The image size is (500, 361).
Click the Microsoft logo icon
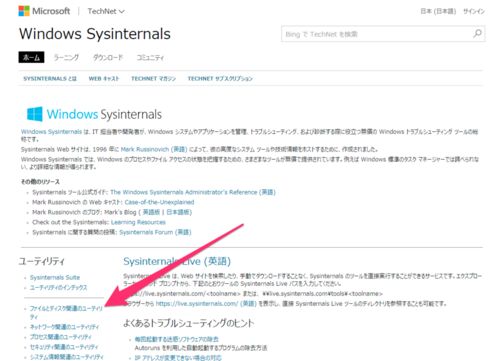[x=24, y=11]
